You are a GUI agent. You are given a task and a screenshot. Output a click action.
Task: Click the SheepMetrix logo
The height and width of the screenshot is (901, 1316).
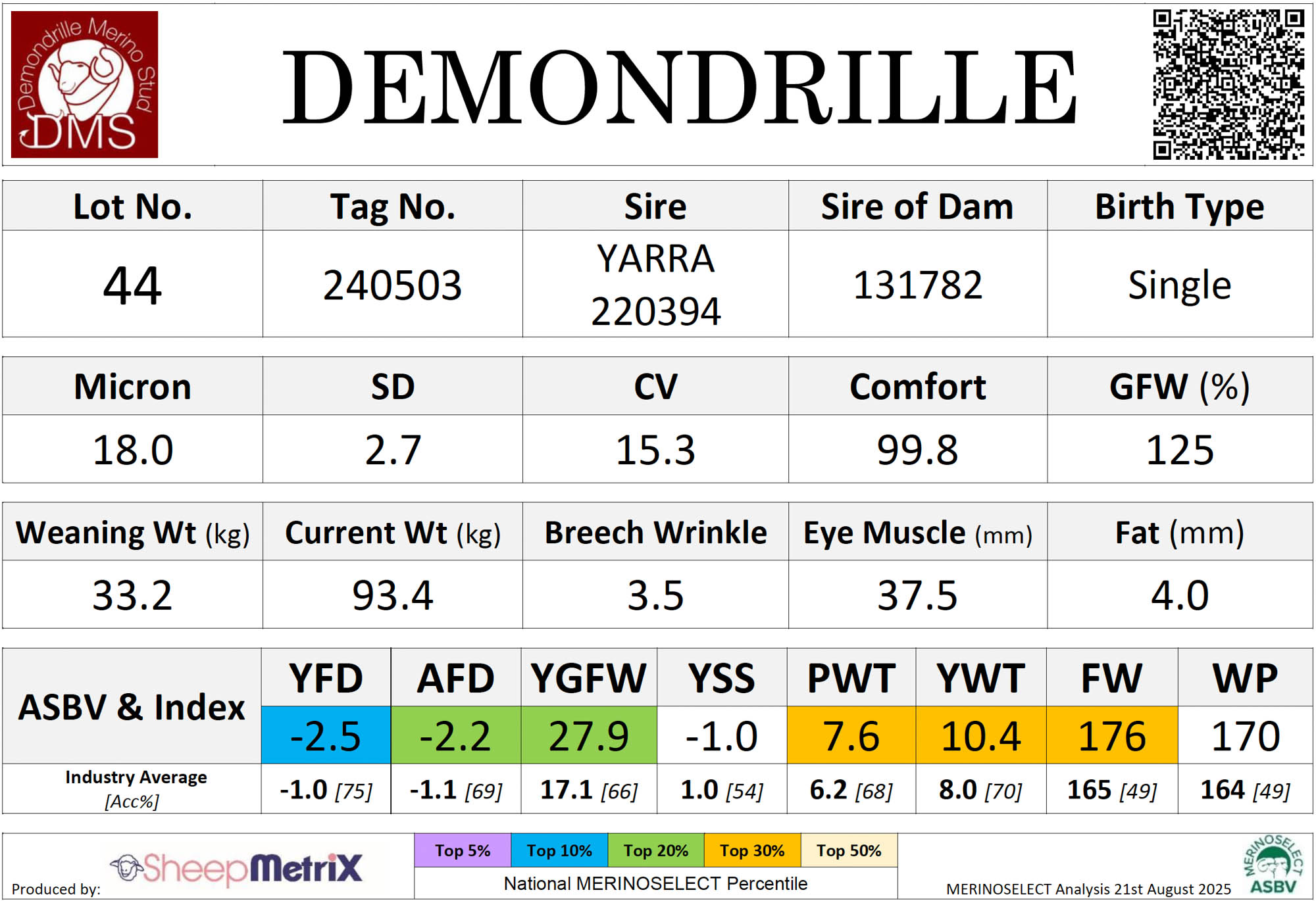pos(237,868)
